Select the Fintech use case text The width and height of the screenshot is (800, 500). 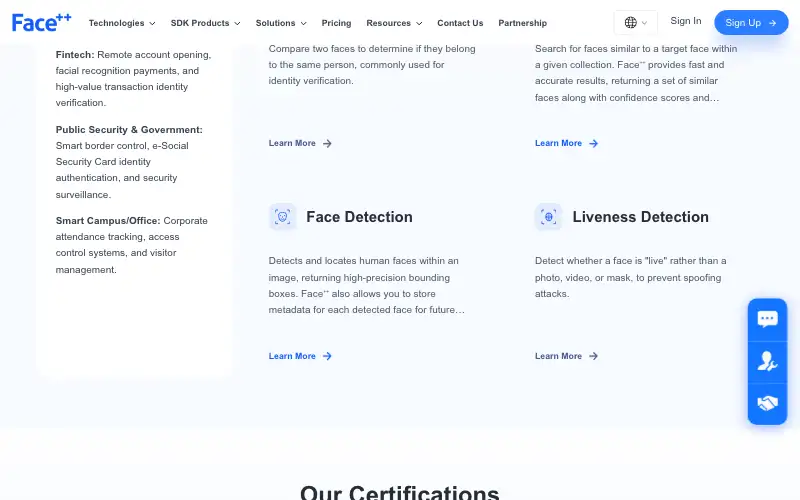point(134,79)
